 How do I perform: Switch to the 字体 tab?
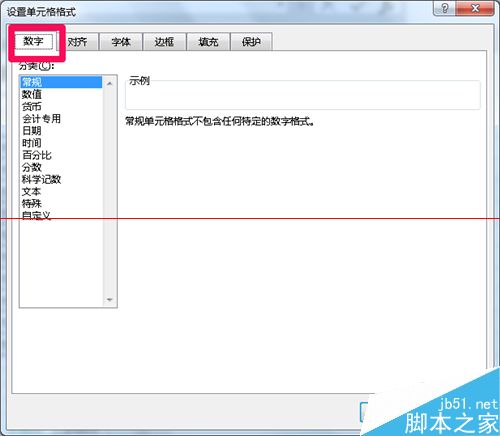[x=121, y=42]
